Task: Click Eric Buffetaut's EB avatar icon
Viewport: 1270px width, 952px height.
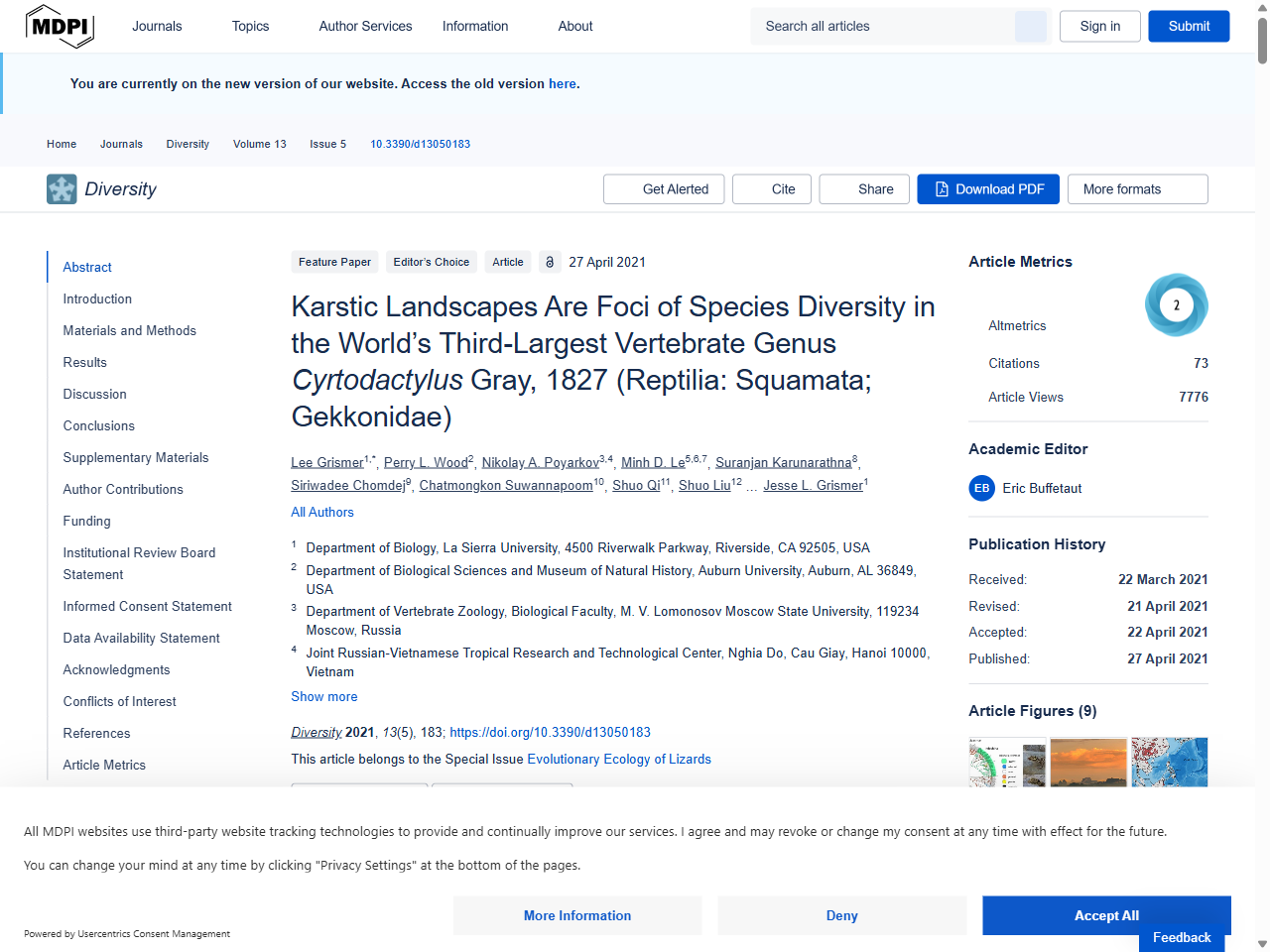Action: click(981, 488)
